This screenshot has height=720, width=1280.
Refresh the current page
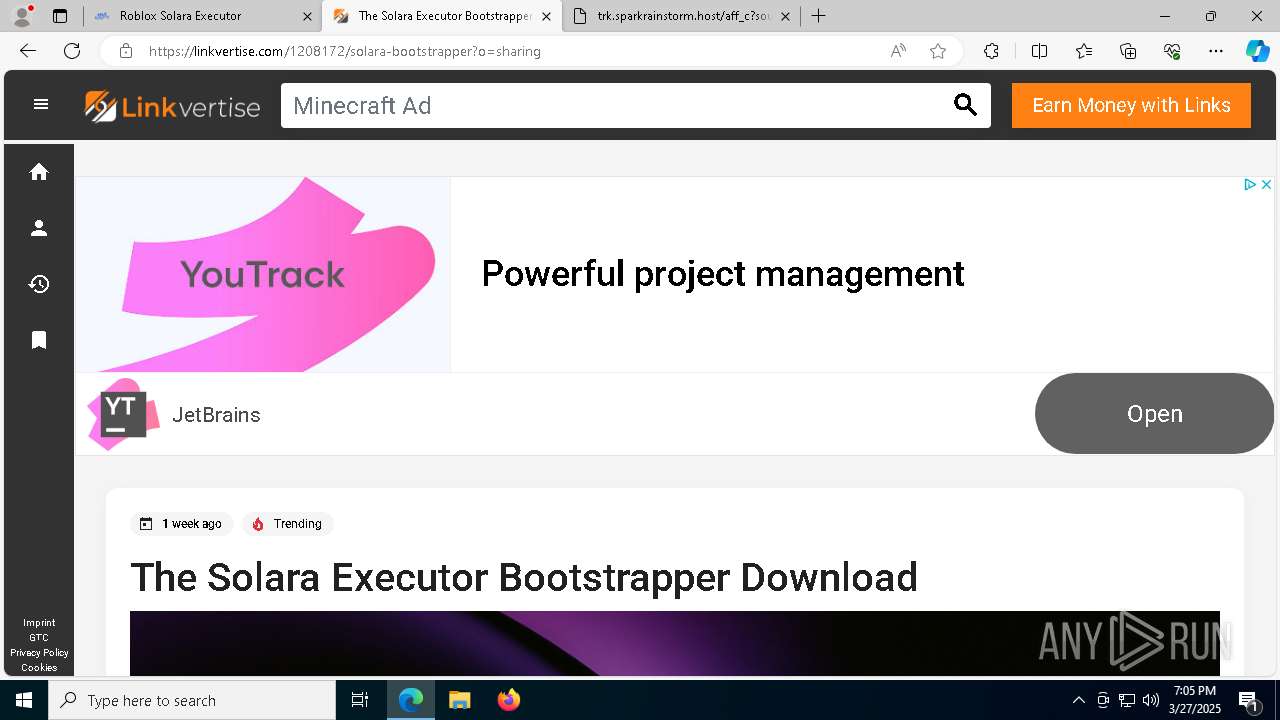pyautogui.click(x=72, y=51)
